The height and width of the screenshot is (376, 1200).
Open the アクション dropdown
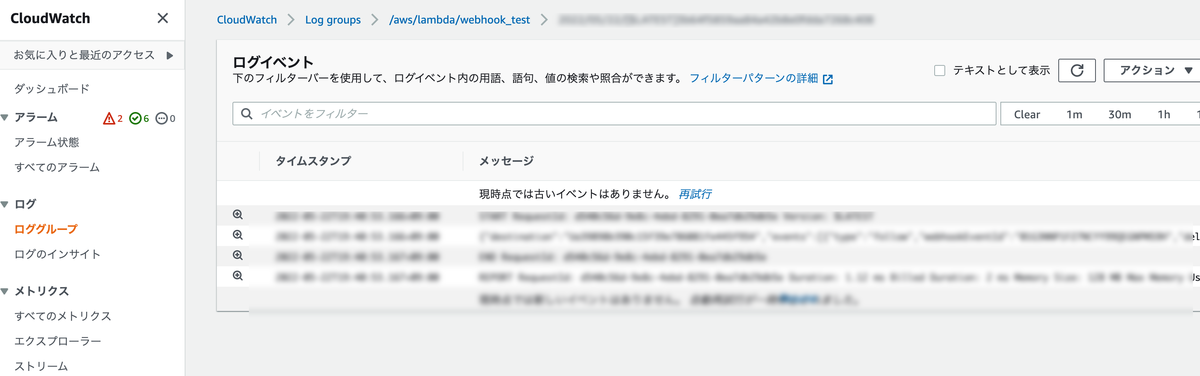(x=1155, y=70)
